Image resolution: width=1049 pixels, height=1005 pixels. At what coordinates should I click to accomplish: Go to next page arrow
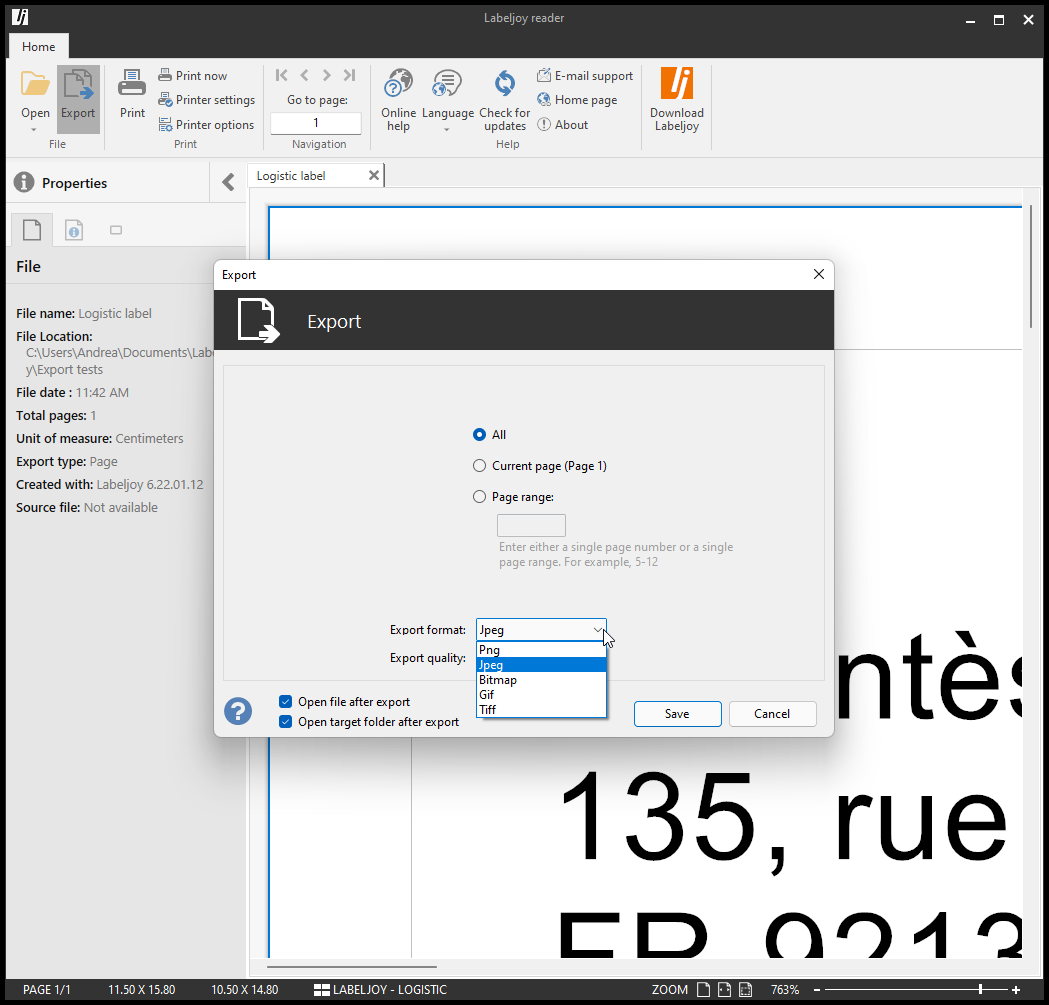[326, 75]
